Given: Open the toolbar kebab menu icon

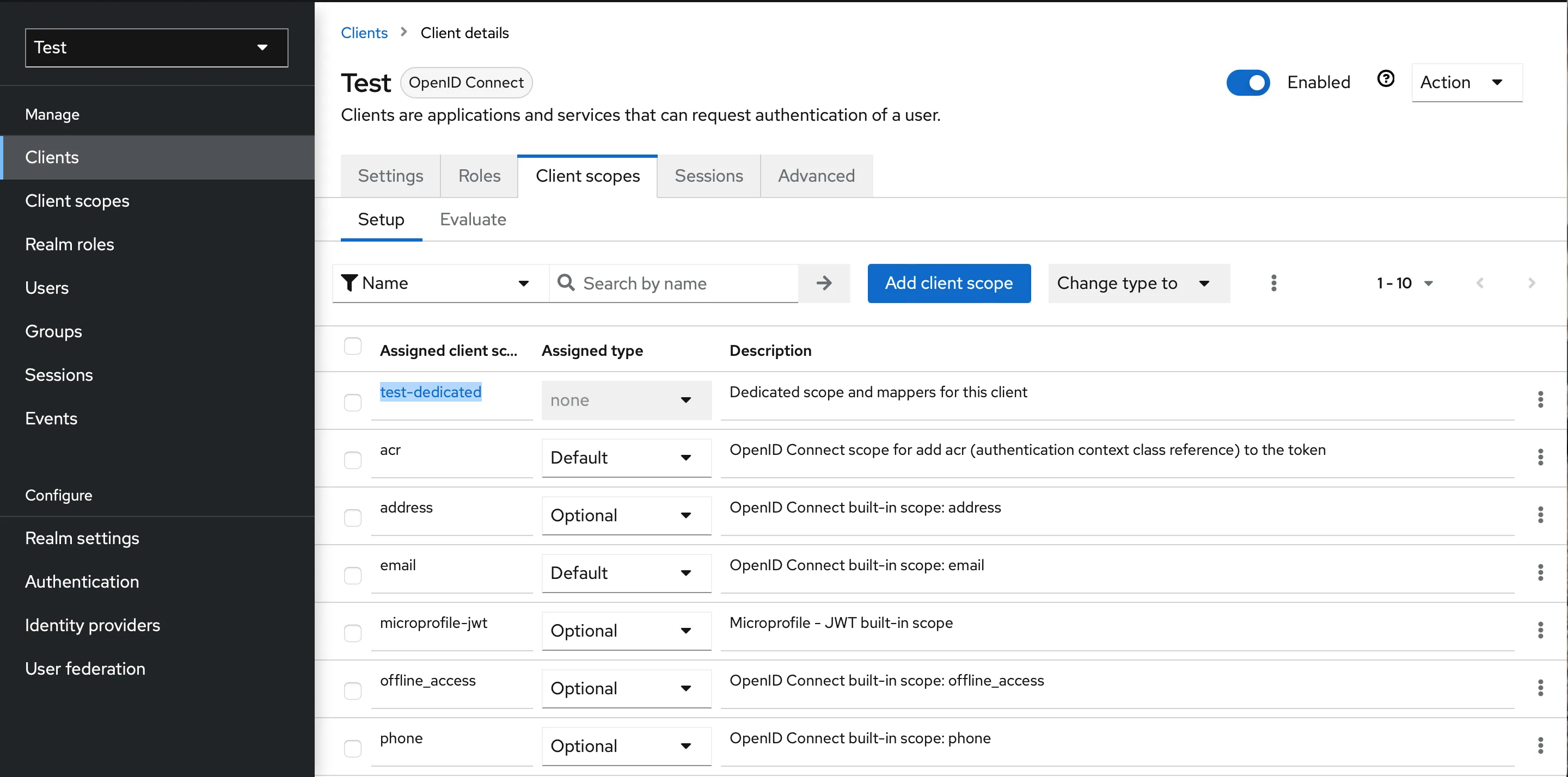Looking at the screenshot, I should point(1273,283).
